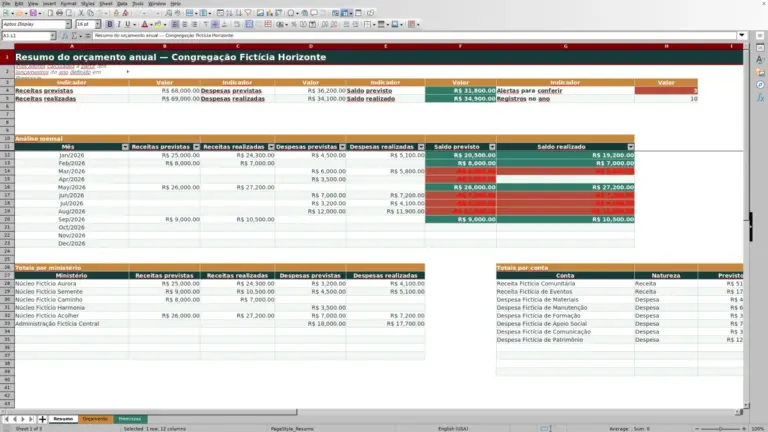Screen dimensions: 768x432
Task: Toggle Italic formatting
Action: point(119,24)
